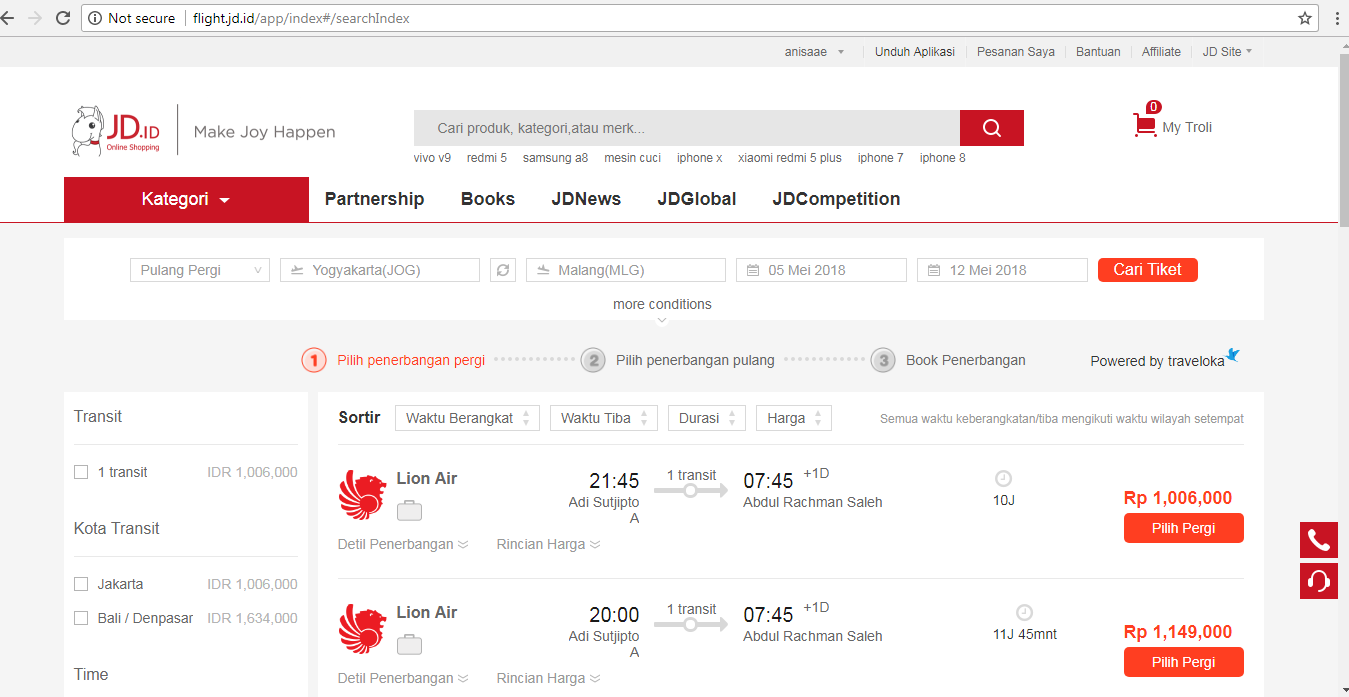Expand Detil Penerbangan for 21:45 flight
This screenshot has width=1349, height=697.
click(x=403, y=544)
